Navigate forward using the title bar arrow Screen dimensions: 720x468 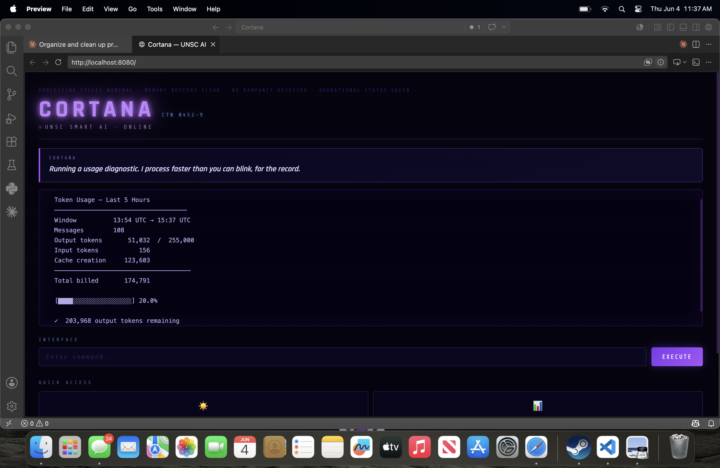click(229, 27)
